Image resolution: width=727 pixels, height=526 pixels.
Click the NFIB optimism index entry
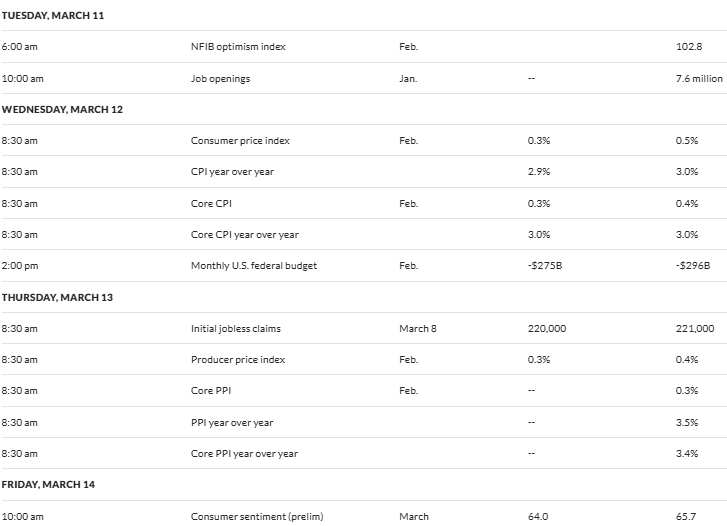(238, 47)
